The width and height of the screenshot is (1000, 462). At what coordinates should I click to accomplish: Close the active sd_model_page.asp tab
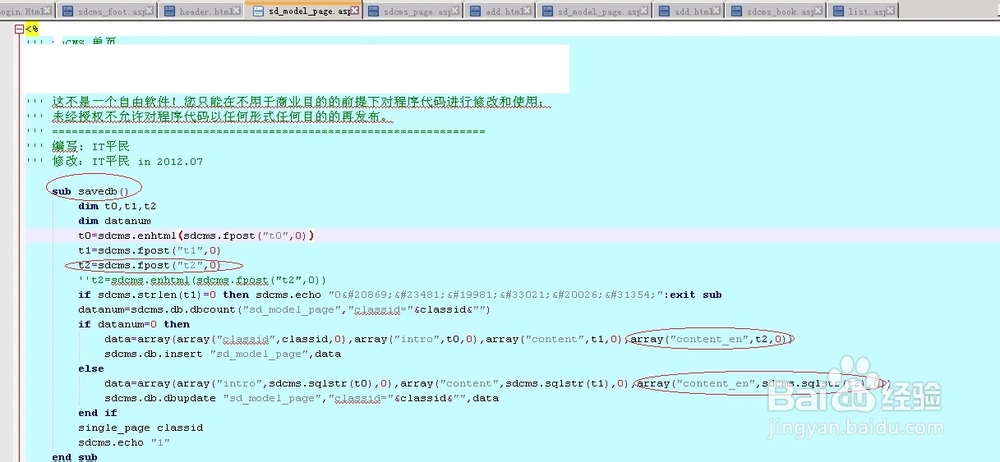[x=355, y=11]
